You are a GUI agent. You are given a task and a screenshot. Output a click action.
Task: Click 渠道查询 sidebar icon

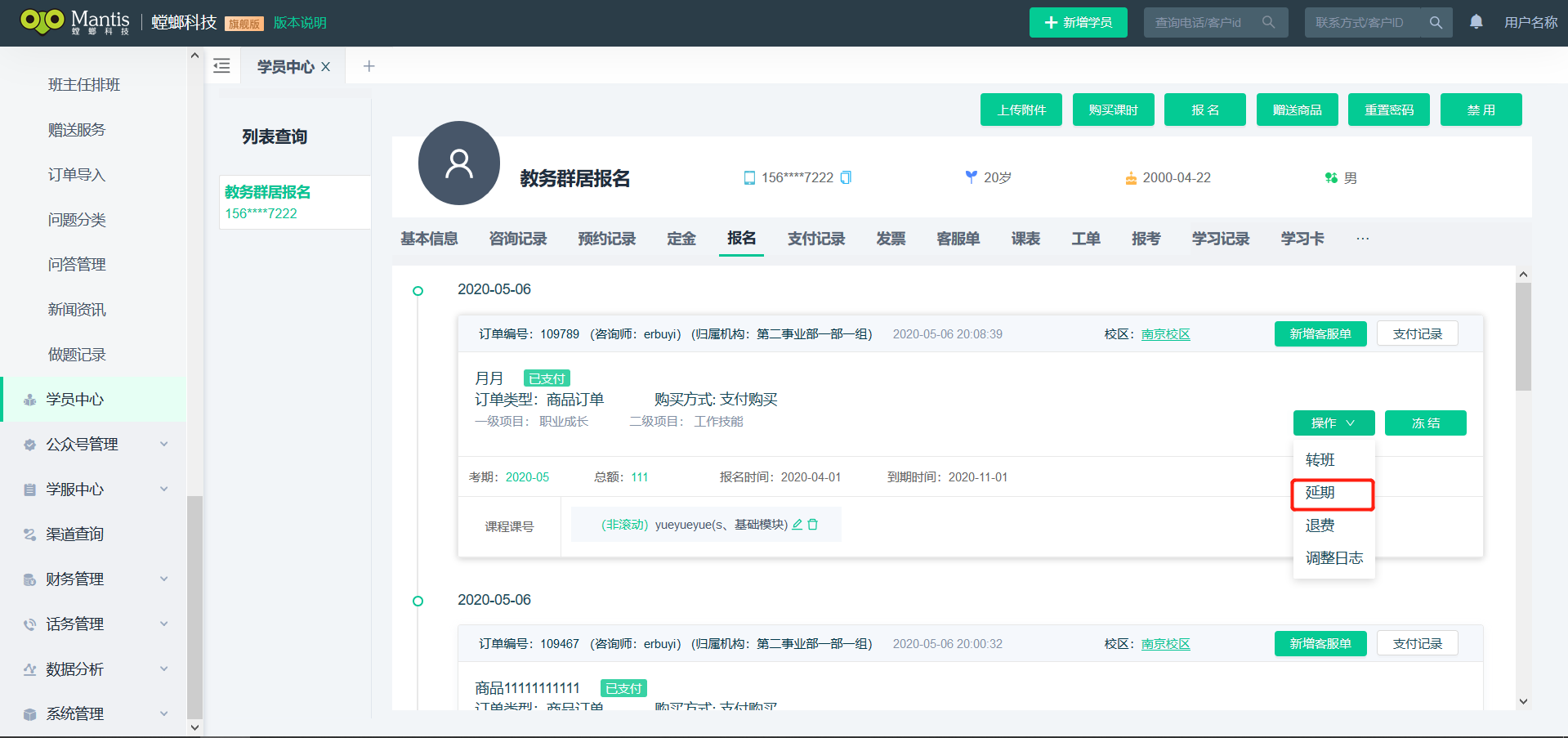coord(30,534)
